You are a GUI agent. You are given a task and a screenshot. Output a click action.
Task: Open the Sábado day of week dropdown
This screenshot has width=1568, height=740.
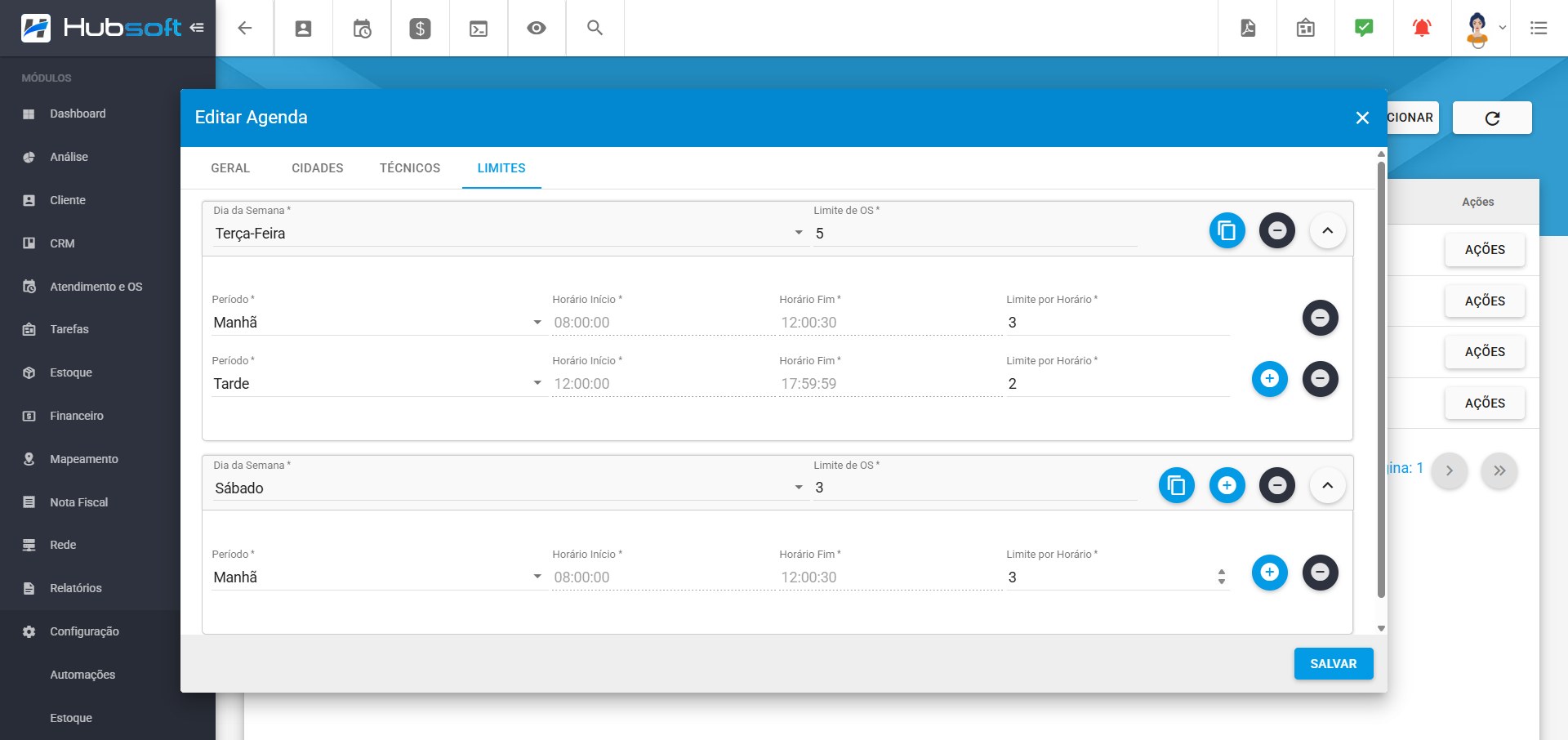point(510,488)
